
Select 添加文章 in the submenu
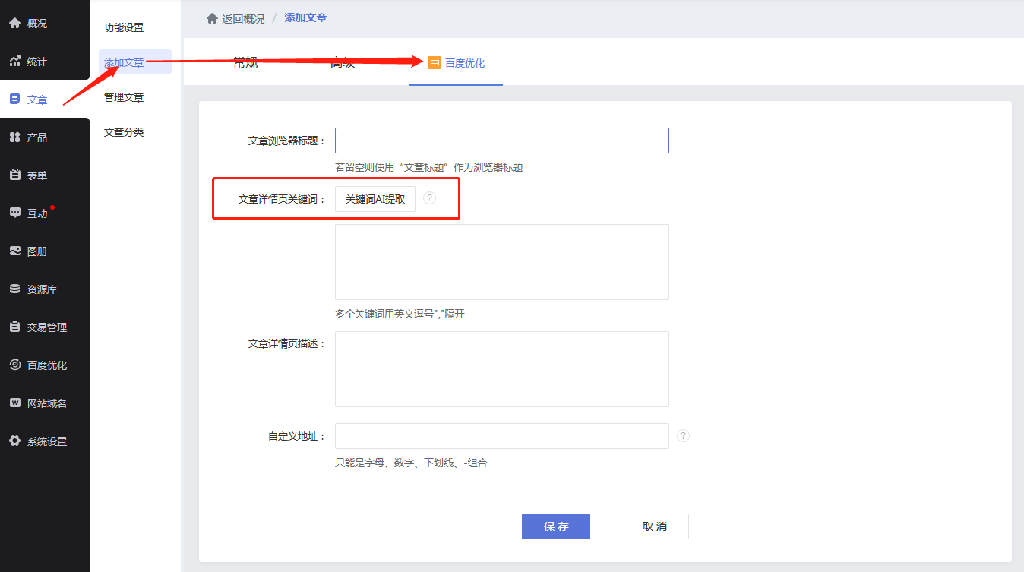(x=135, y=62)
